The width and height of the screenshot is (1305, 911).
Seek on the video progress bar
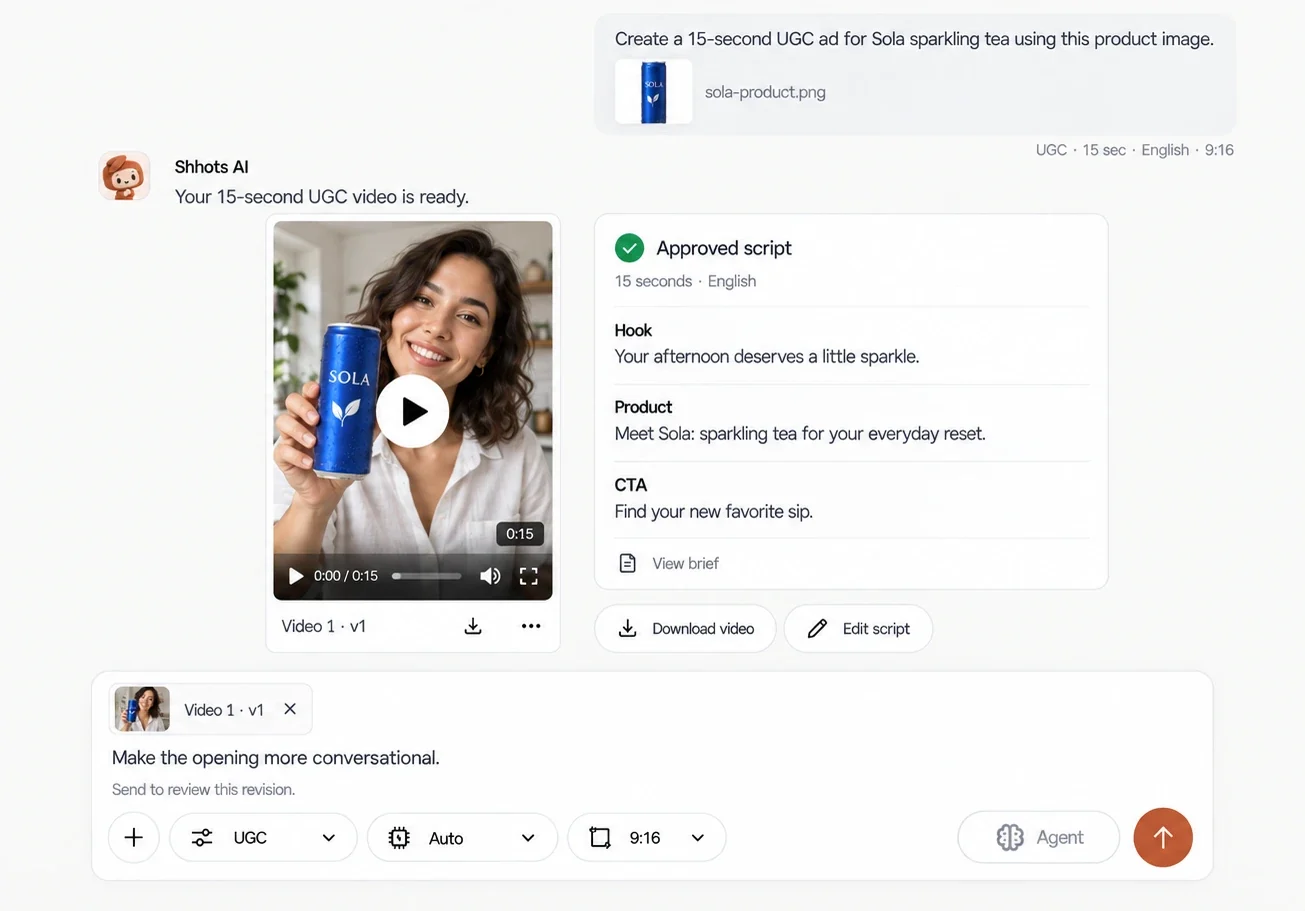tap(427, 576)
